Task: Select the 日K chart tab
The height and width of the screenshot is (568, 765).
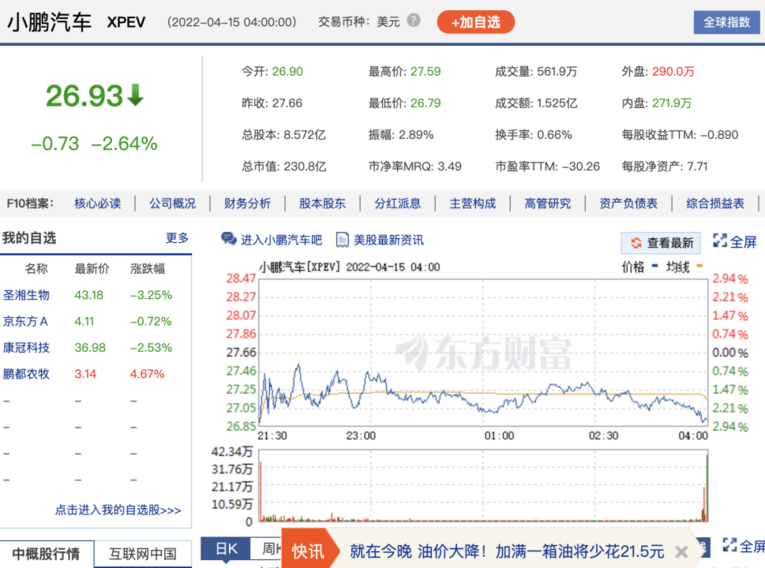Action: click(x=226, y=549)
